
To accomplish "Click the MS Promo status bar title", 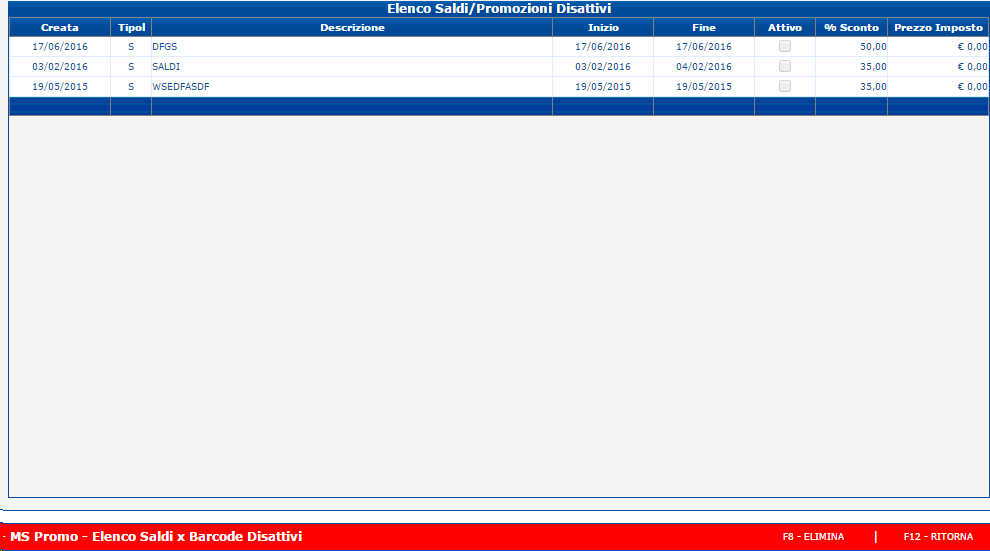I will tap(156, 536).
